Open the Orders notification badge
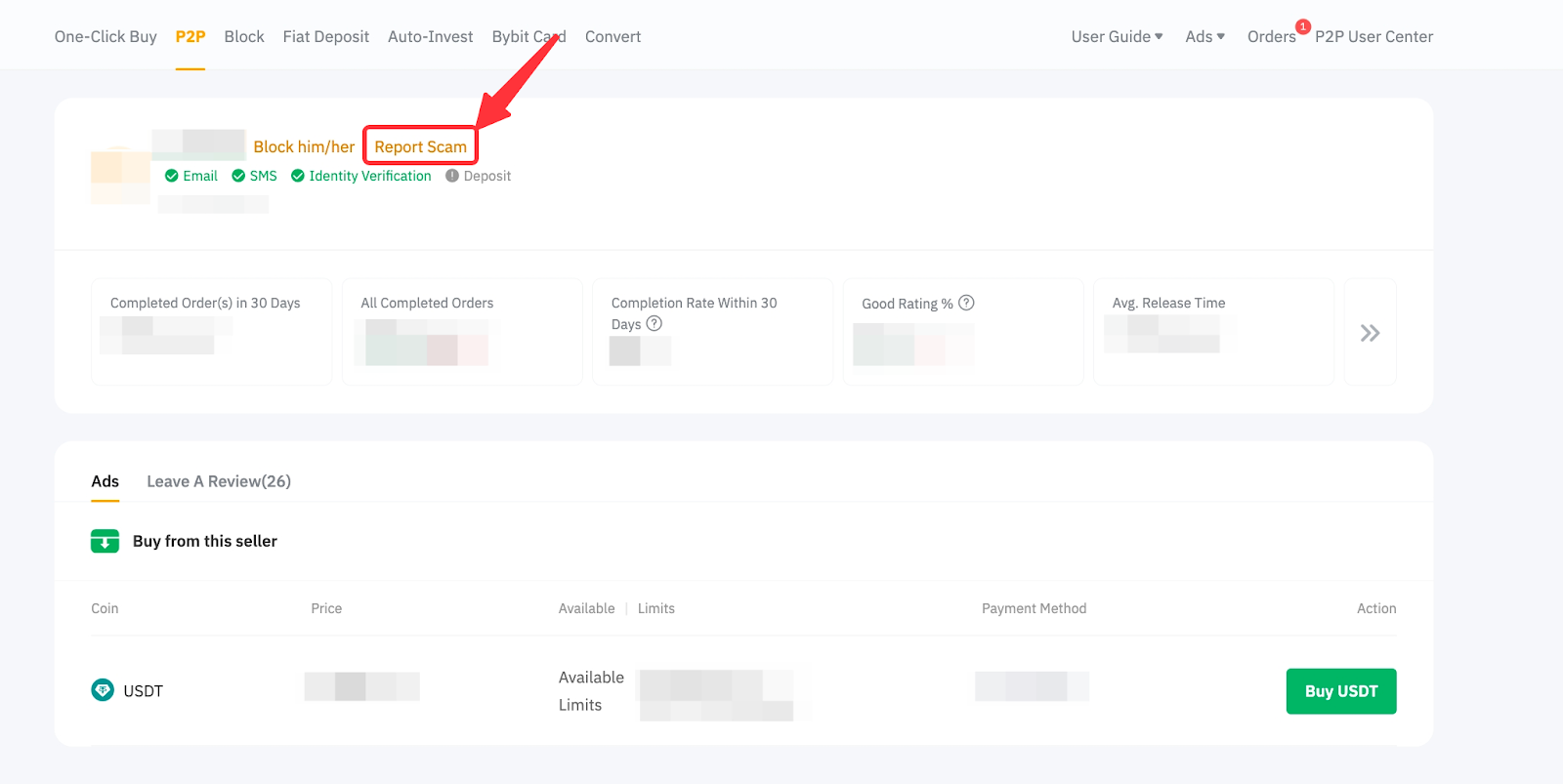Image resolution: width=1563 pixels, height=784 pixels. (x=1302, y=26)
